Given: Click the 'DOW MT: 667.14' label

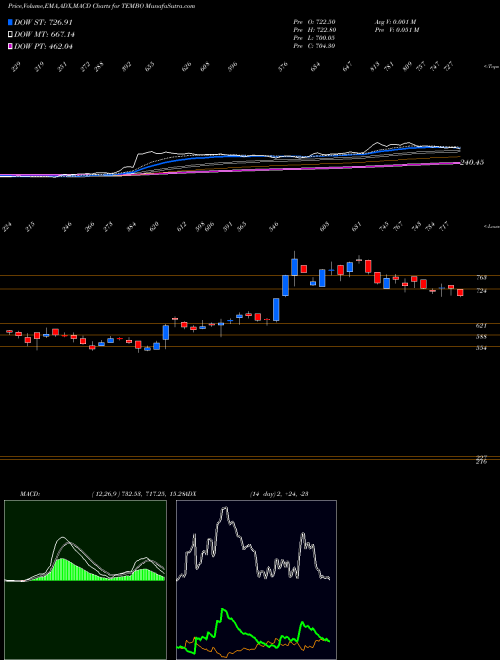Looking at the screenshot, I should click(x=45, y=35).
